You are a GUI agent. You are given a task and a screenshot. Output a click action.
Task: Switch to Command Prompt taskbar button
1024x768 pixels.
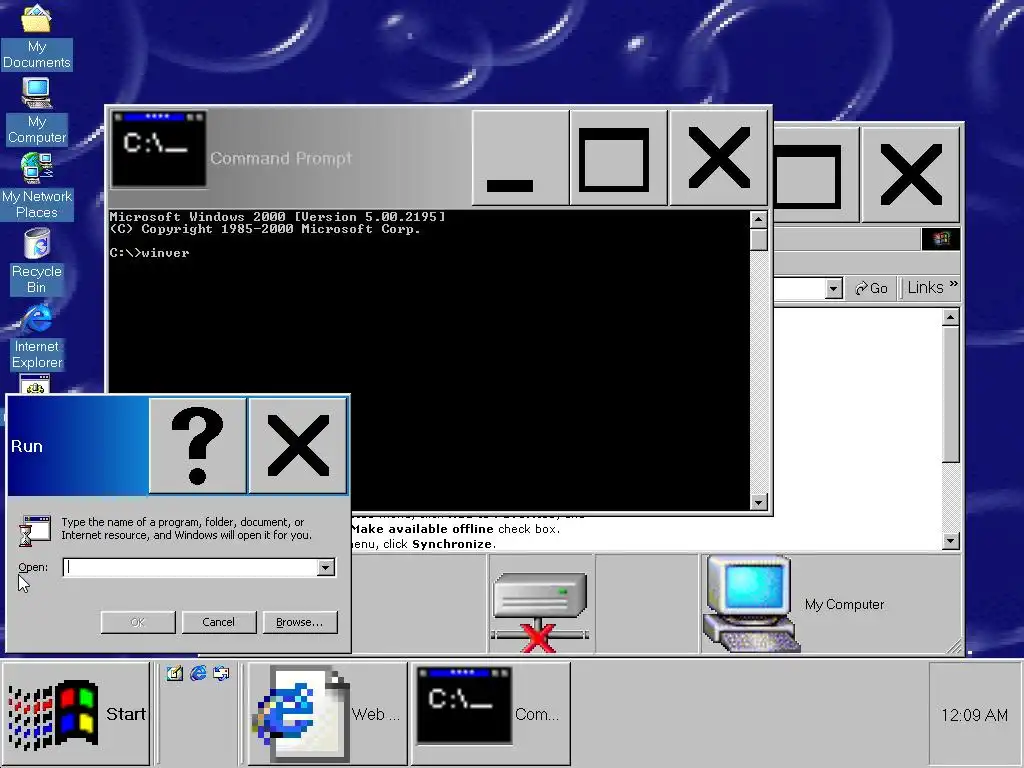(x=490, y=713)
